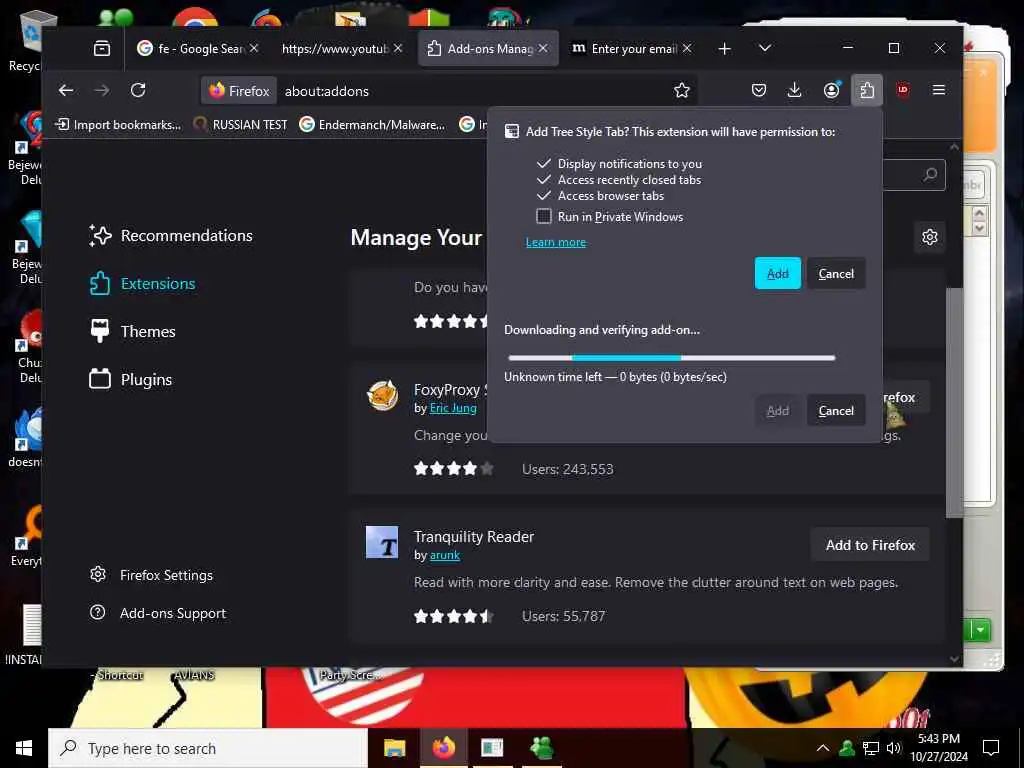Screen dimensions: 1024x768
Task: Click the add-ons search magnifier icon
Action: 930,174
